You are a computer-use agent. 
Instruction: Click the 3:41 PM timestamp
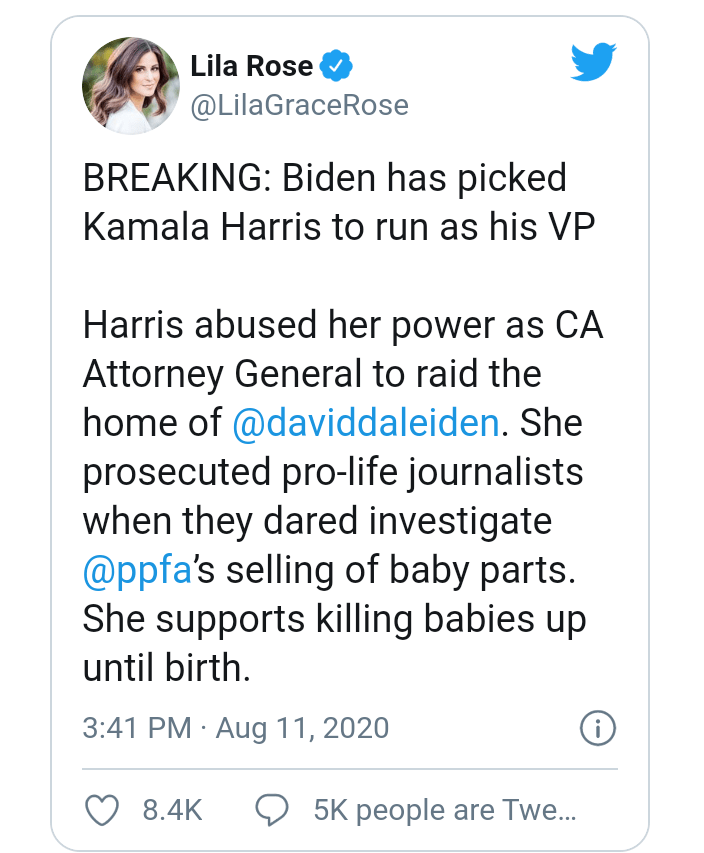[135, 727]
